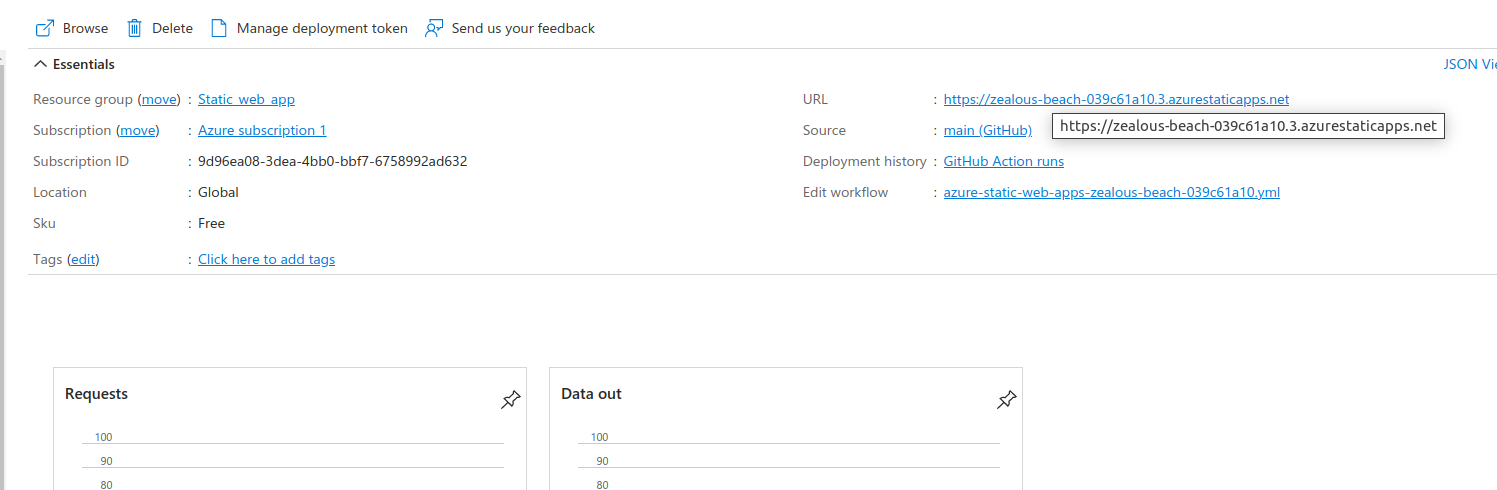Open the zealous-beach site URL link
The width and height of the screenshot is (1497, 490).
[x=1116, y=99]
